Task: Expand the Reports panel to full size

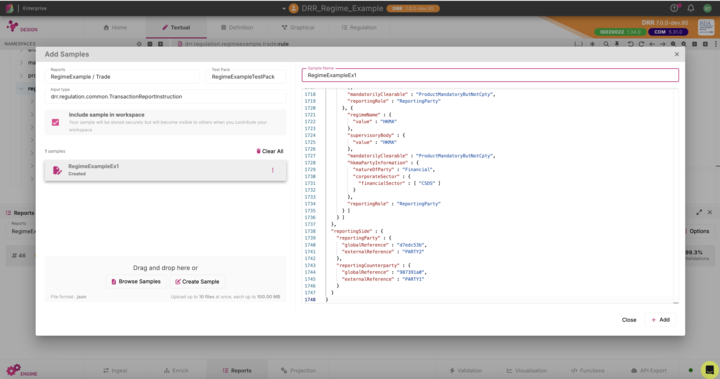Action: (699, 212)
